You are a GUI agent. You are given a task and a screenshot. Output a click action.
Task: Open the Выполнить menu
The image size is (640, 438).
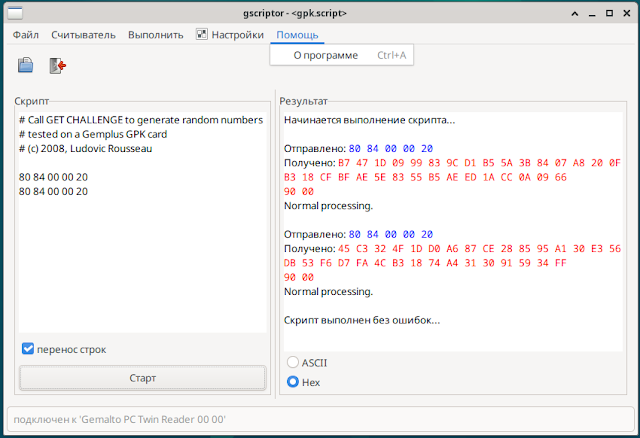[156, 35]
